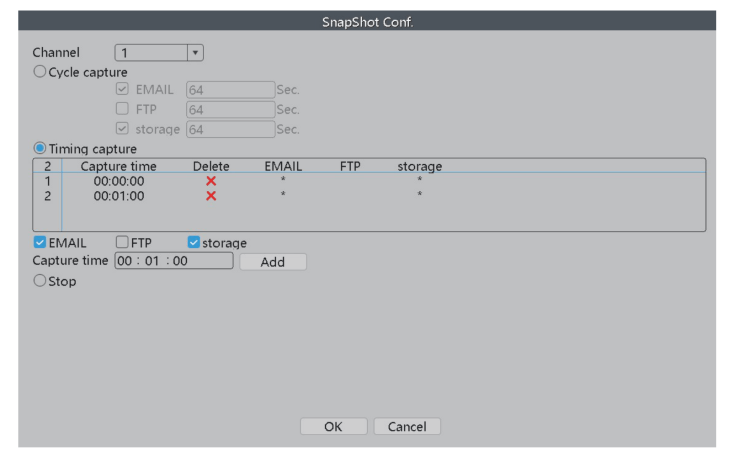Uncheck storage below the capture table

pos(194,242)
